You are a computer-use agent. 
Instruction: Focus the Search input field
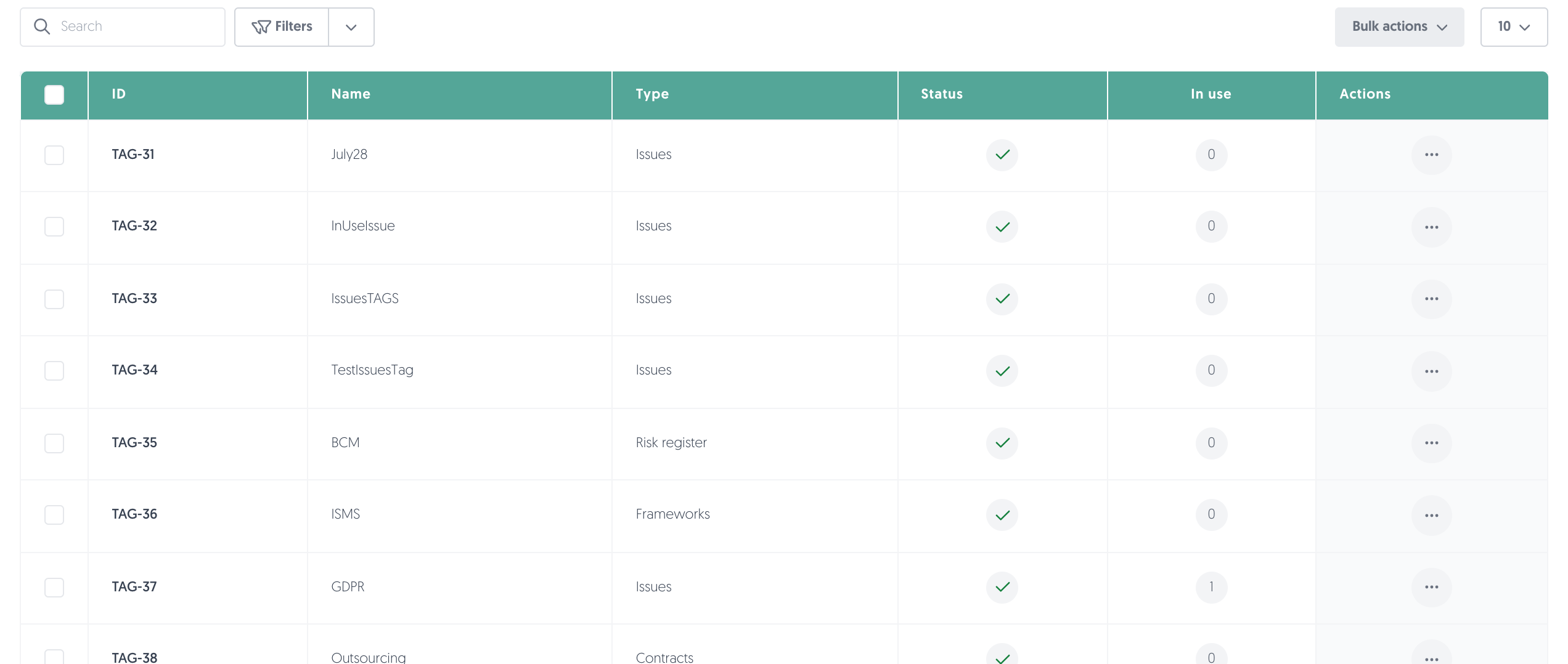(123, 26)
